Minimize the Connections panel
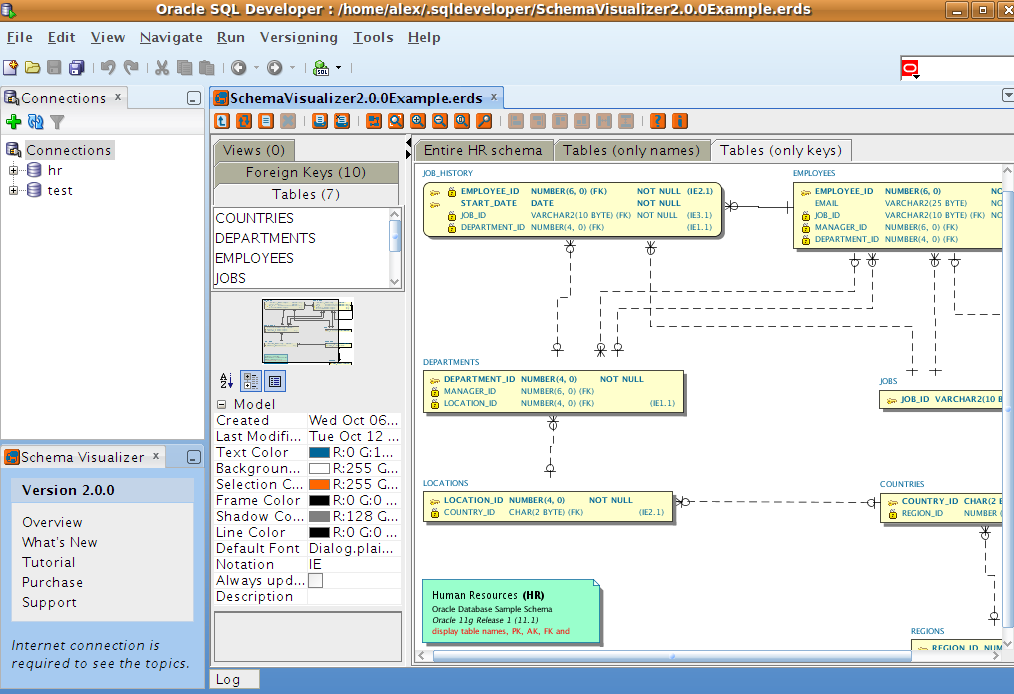The width and height of the screenshot is (1014, 694). click(x=193, y=98)
